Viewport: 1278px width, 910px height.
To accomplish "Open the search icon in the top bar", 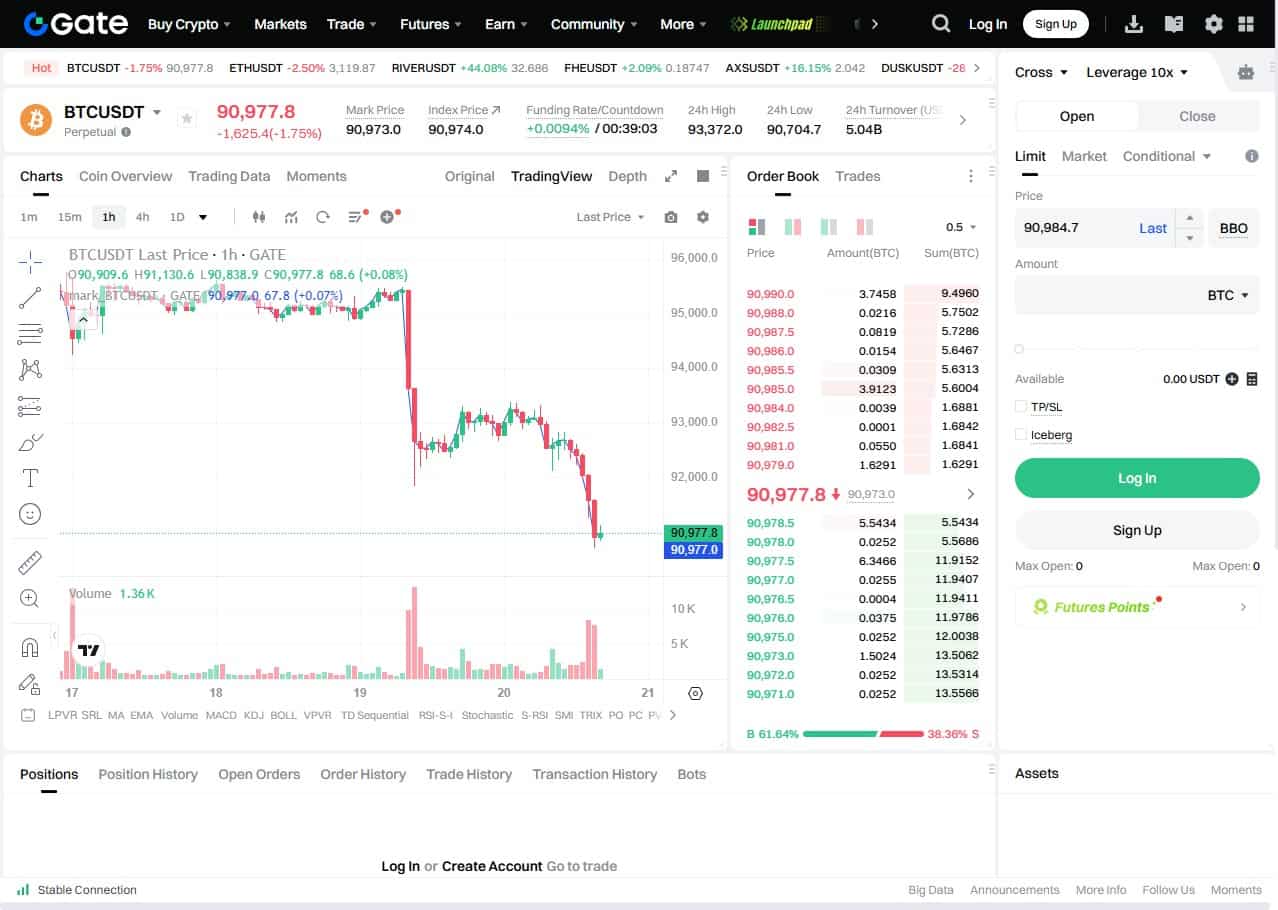I will 940,23.
